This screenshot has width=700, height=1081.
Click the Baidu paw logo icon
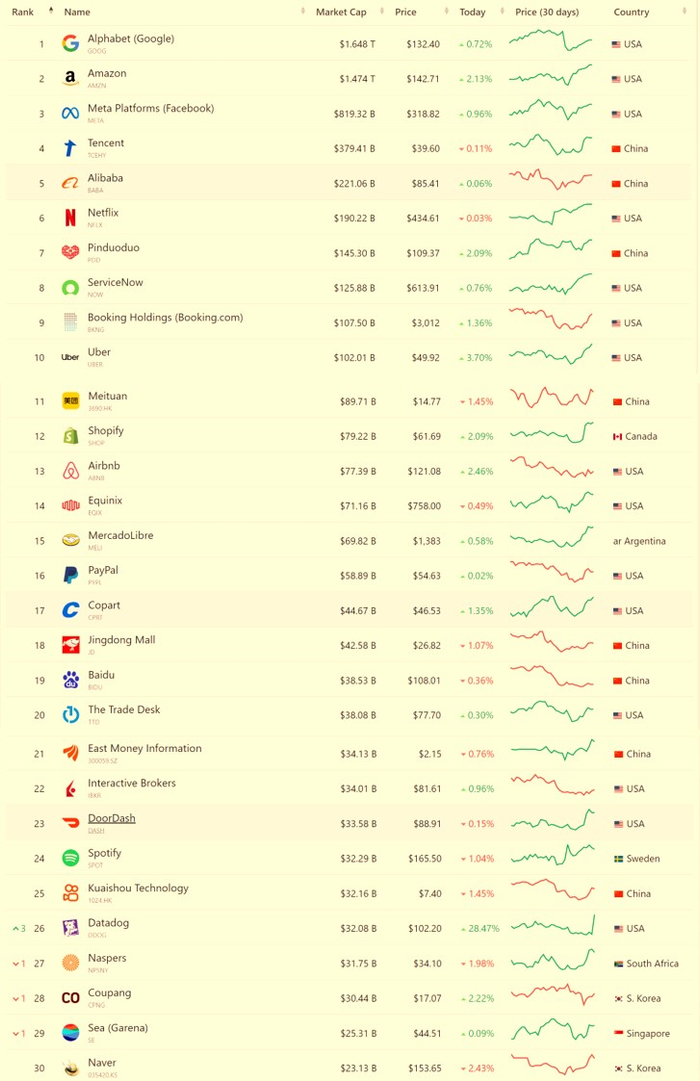[x=70, y=680]
